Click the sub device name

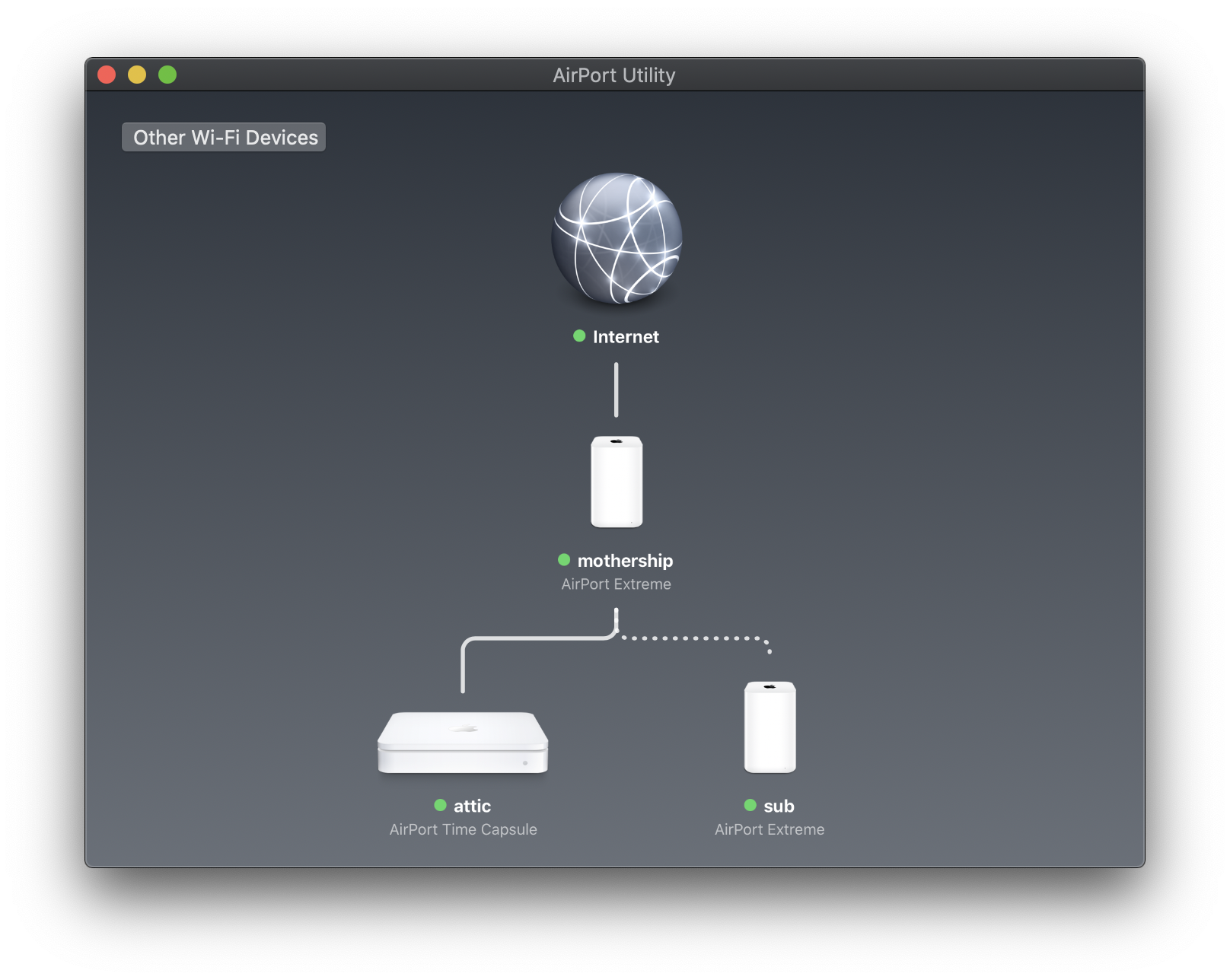tap(779, 806)
